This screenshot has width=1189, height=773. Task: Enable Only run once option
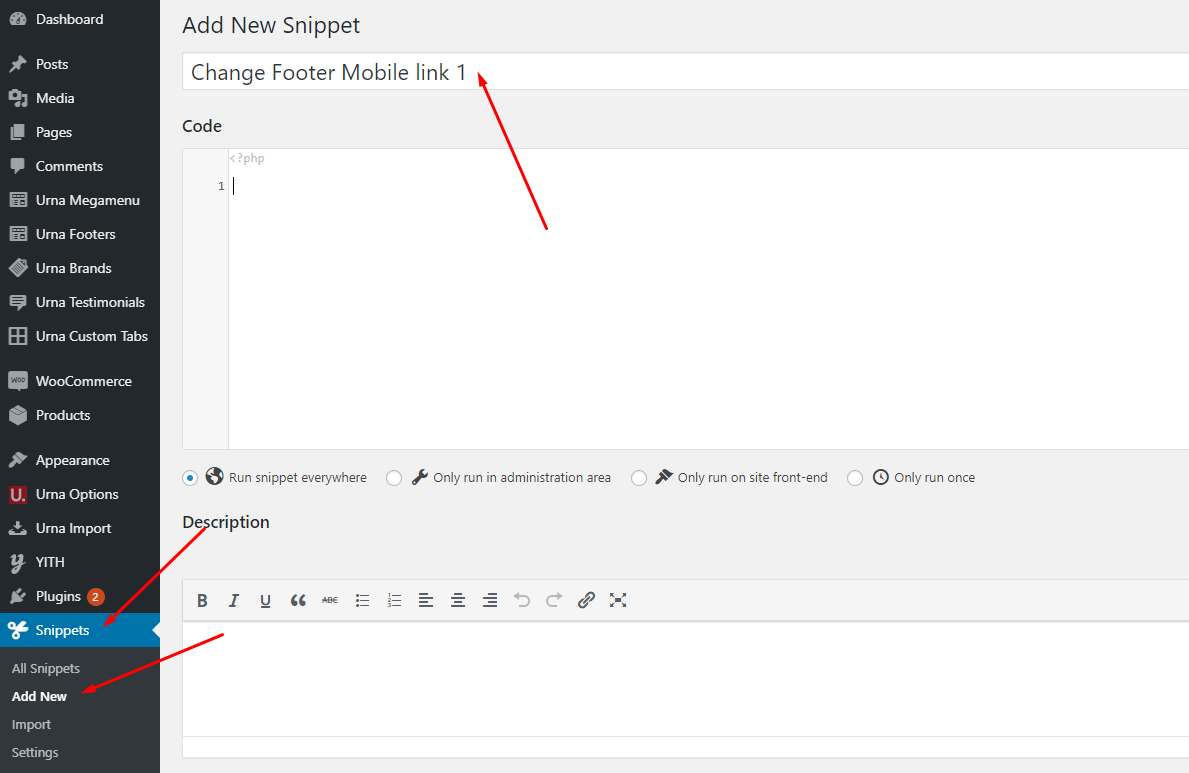click(x=855, y=478)
